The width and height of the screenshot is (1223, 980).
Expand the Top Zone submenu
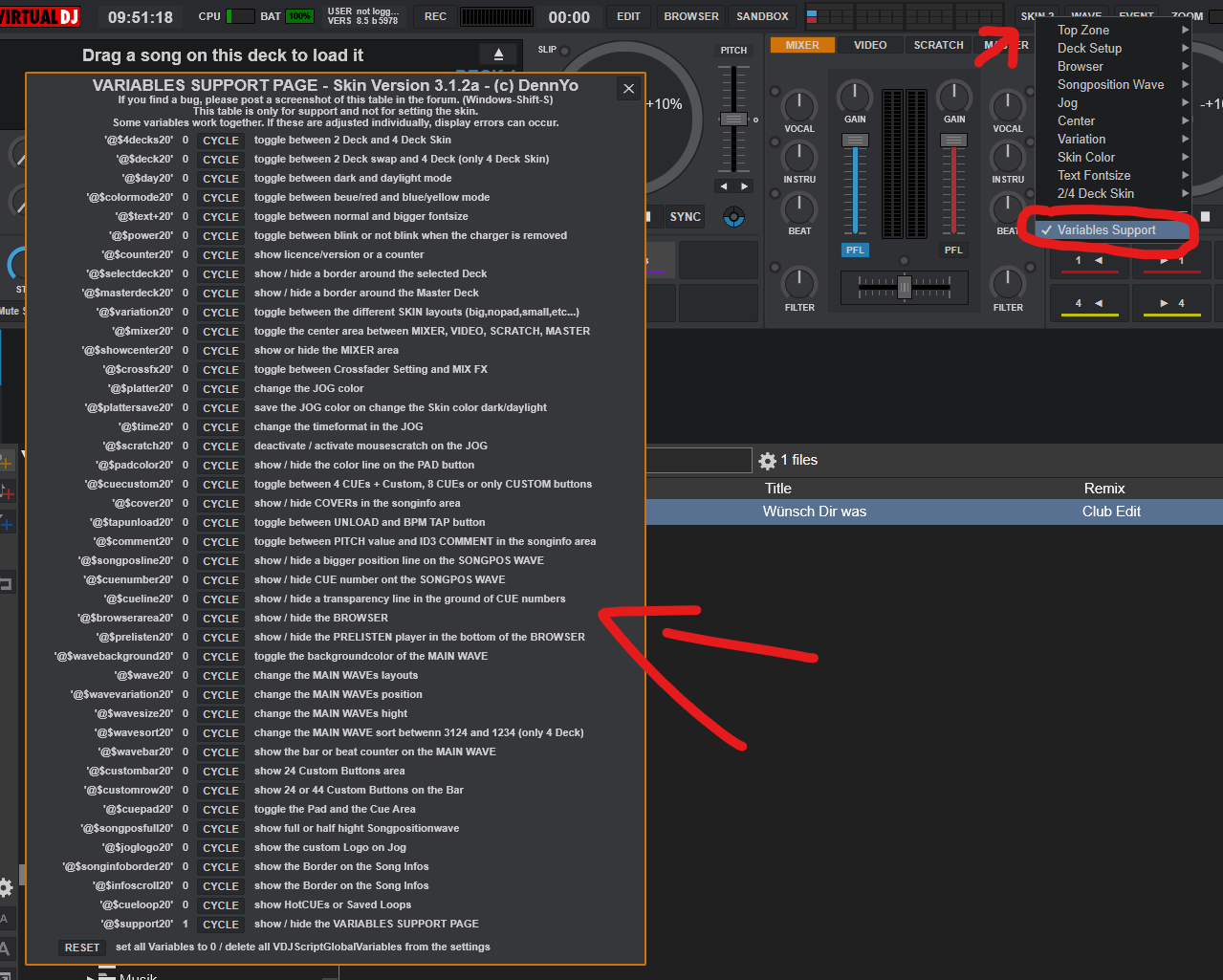pos(1113,31)
